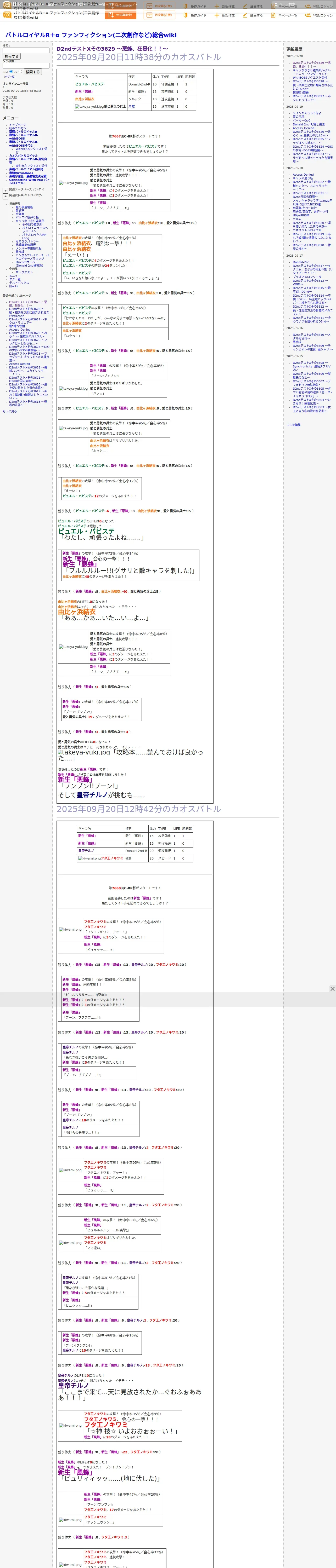The height and width of the screenshot is (1568, 336).
Task: Open キャラなりきり雑談所/inグレートニューワンダーランド in 更新履歴
Action: coord(312,72)
